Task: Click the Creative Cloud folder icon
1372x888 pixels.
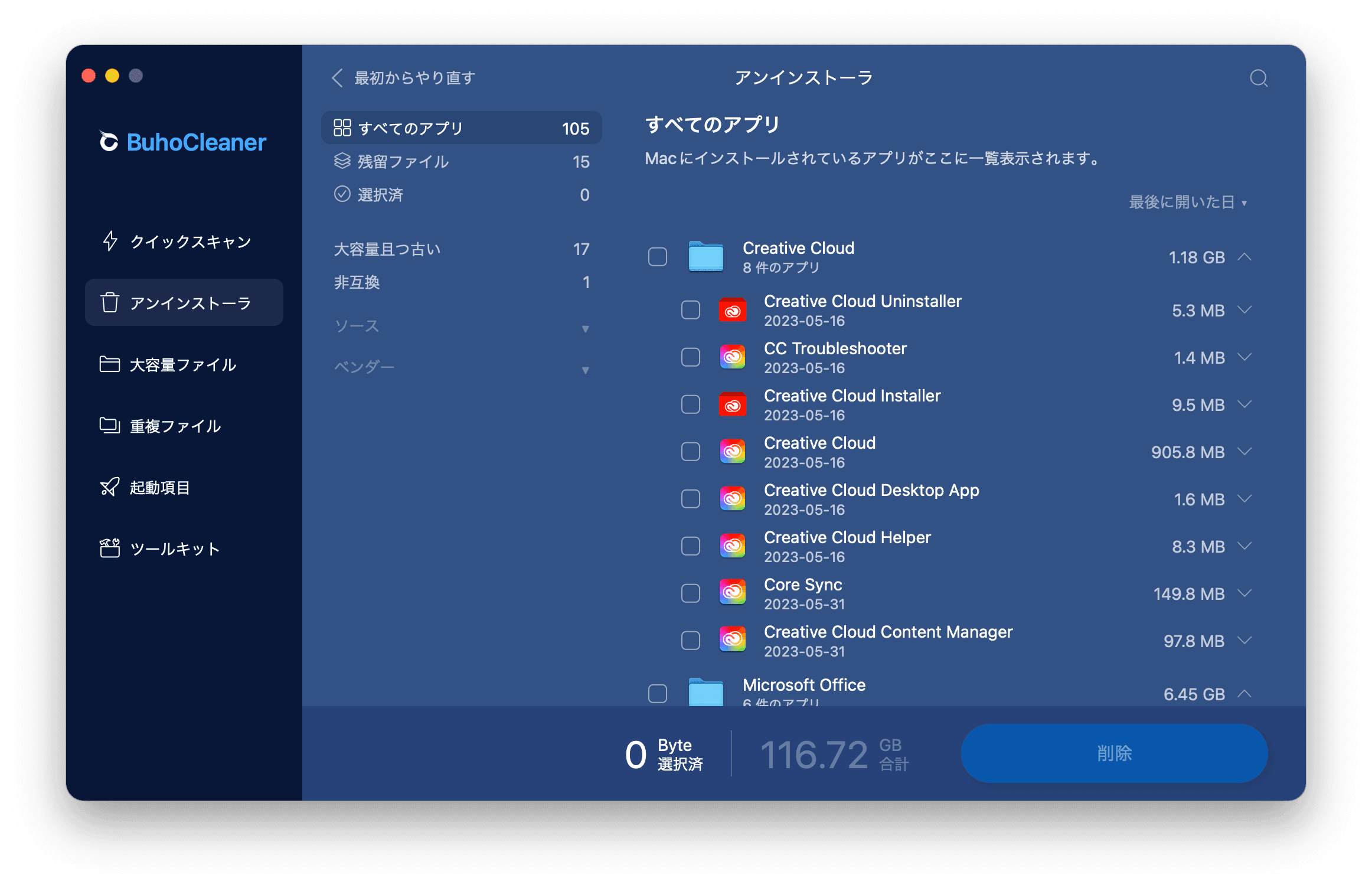Action: click(706, 256)
